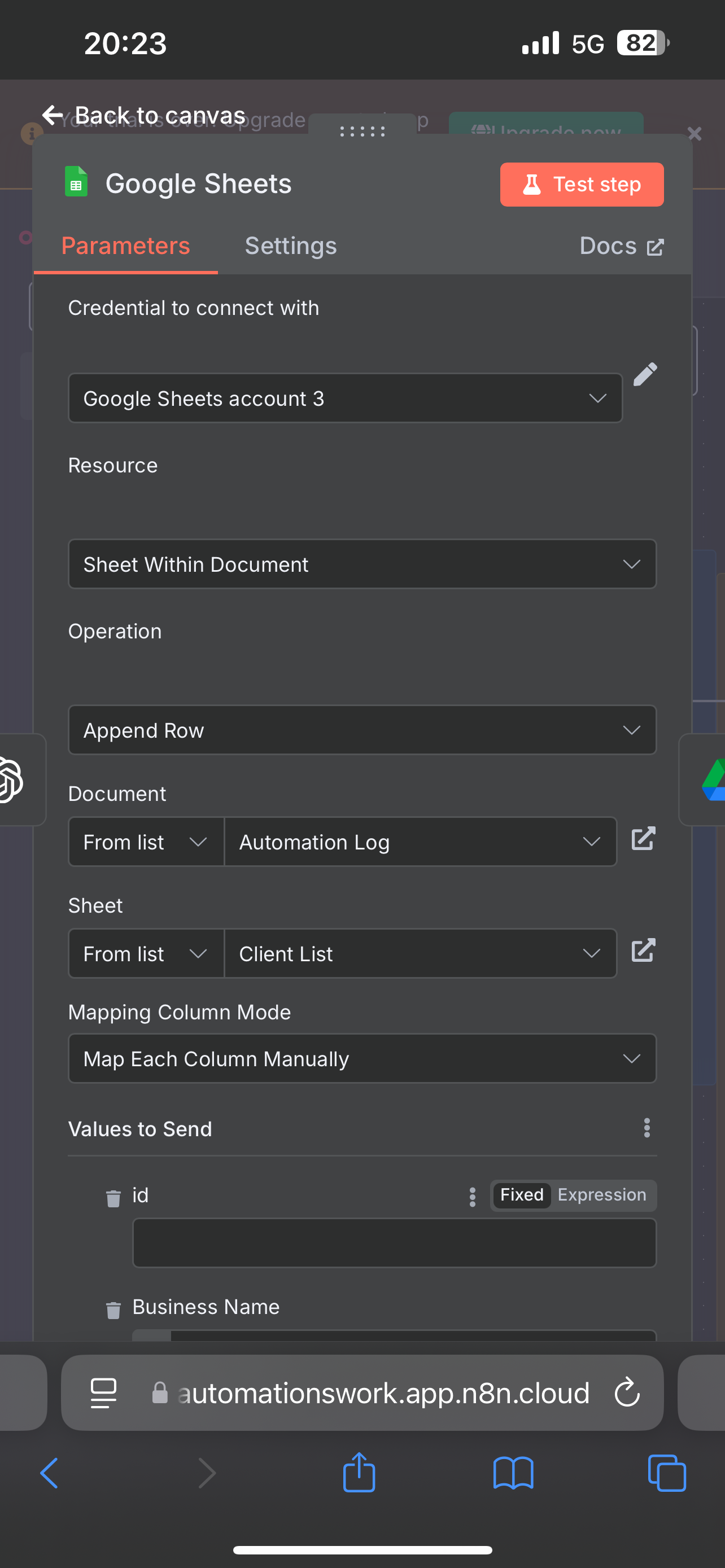Click the 'Values to Send' heading
The height and width of the screenshot is (1568, 725).
pyautogui.click(x=140, y=1129)
